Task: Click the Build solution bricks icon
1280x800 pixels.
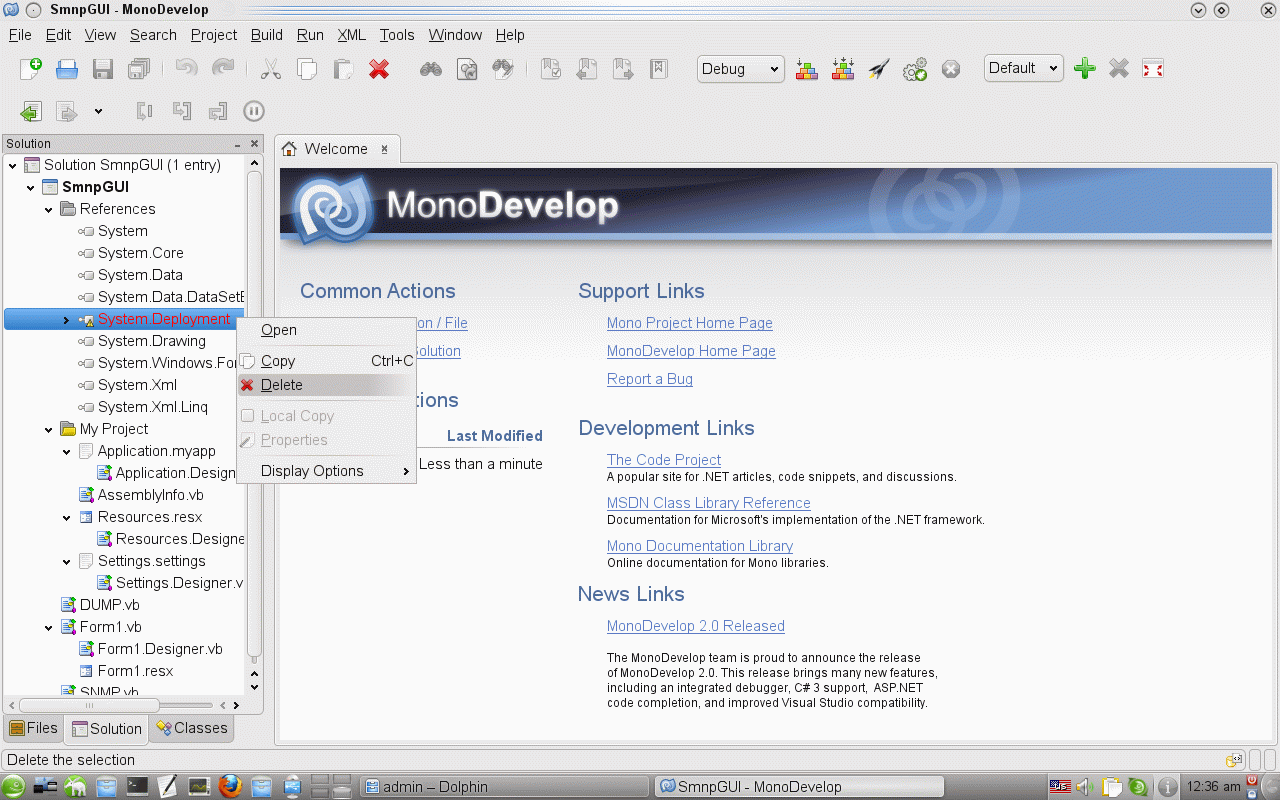Action: (x=807, y=69)
